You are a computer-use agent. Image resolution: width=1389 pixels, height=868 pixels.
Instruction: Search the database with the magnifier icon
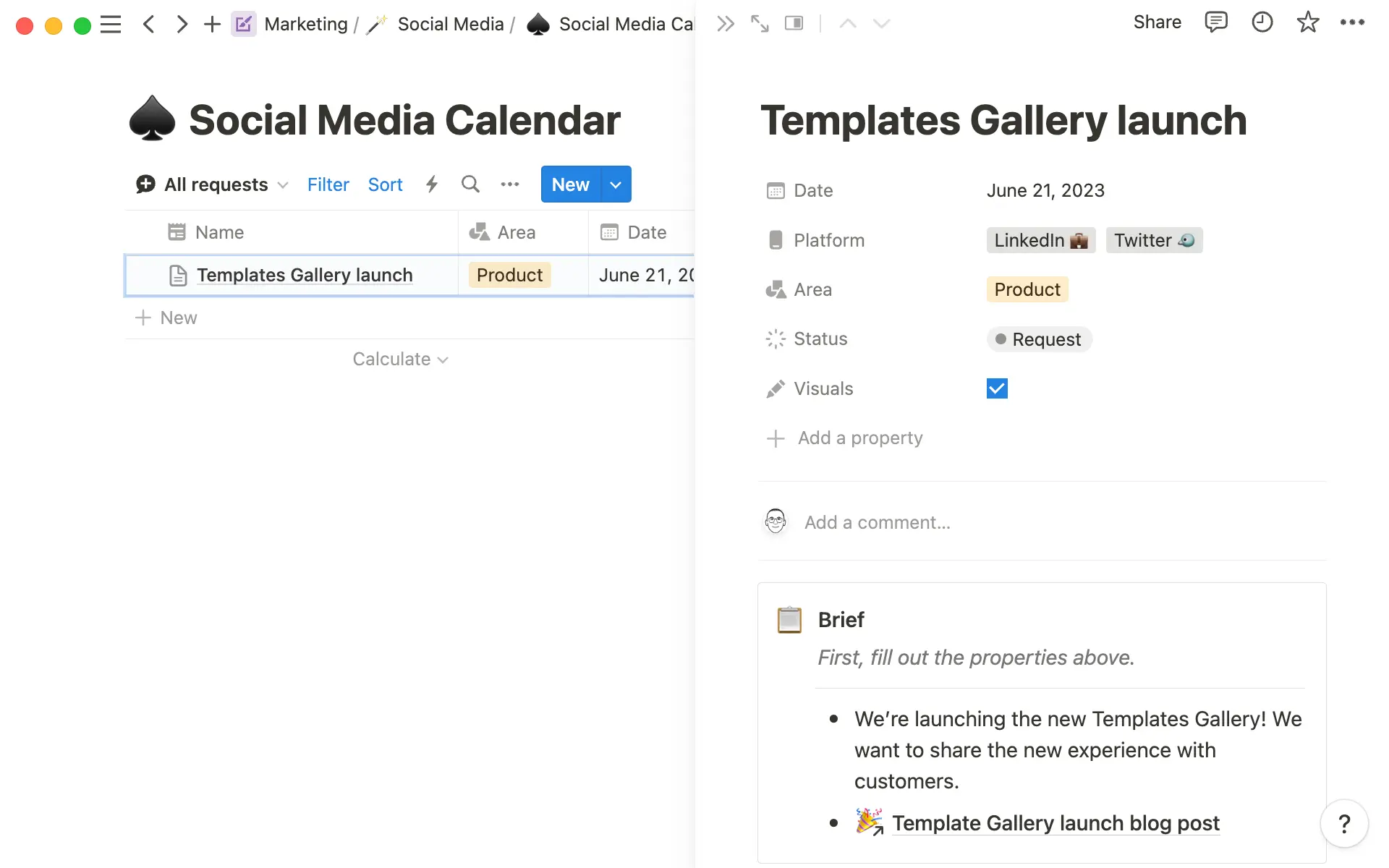coord(470,184)
